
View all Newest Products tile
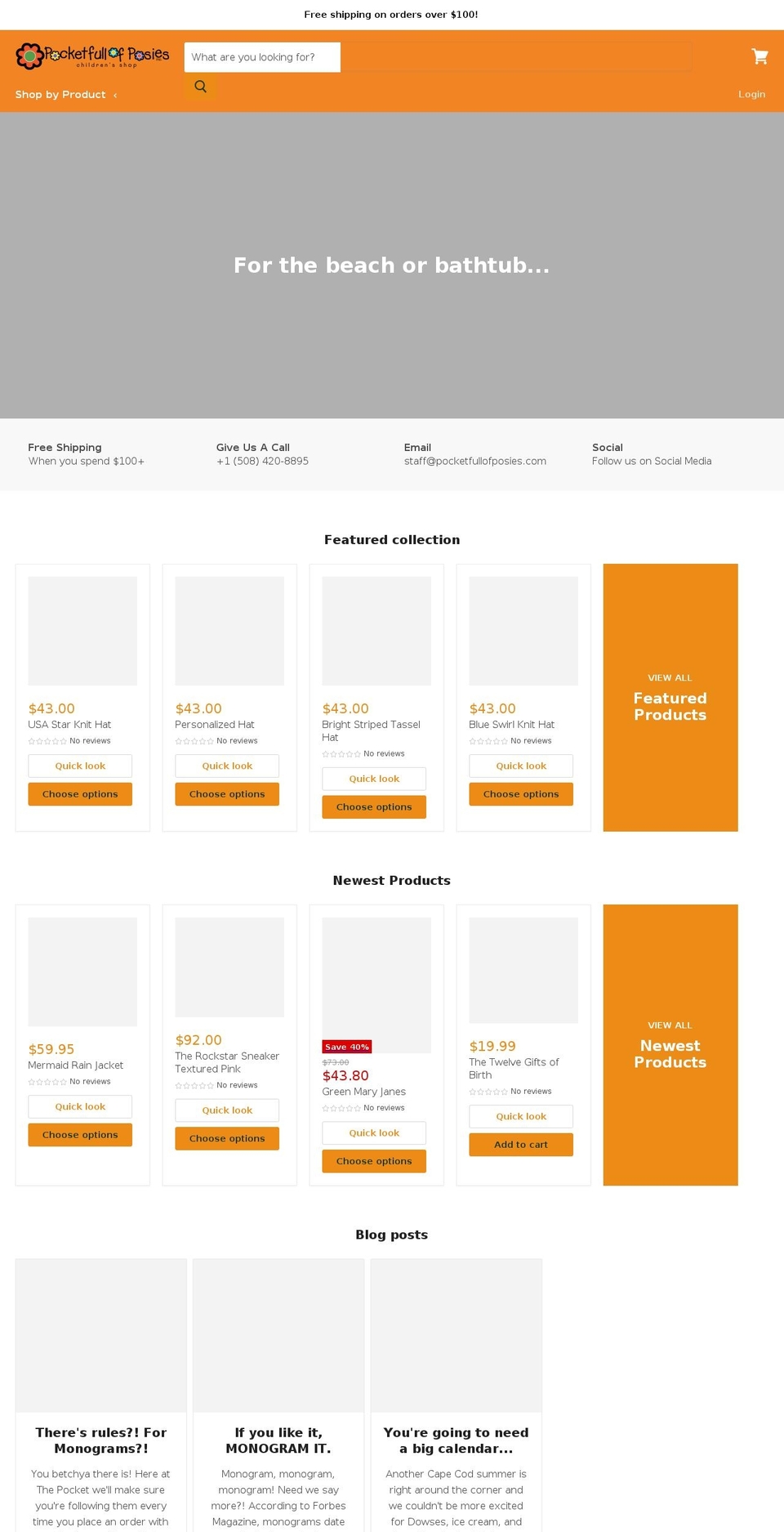(670, 1045)
